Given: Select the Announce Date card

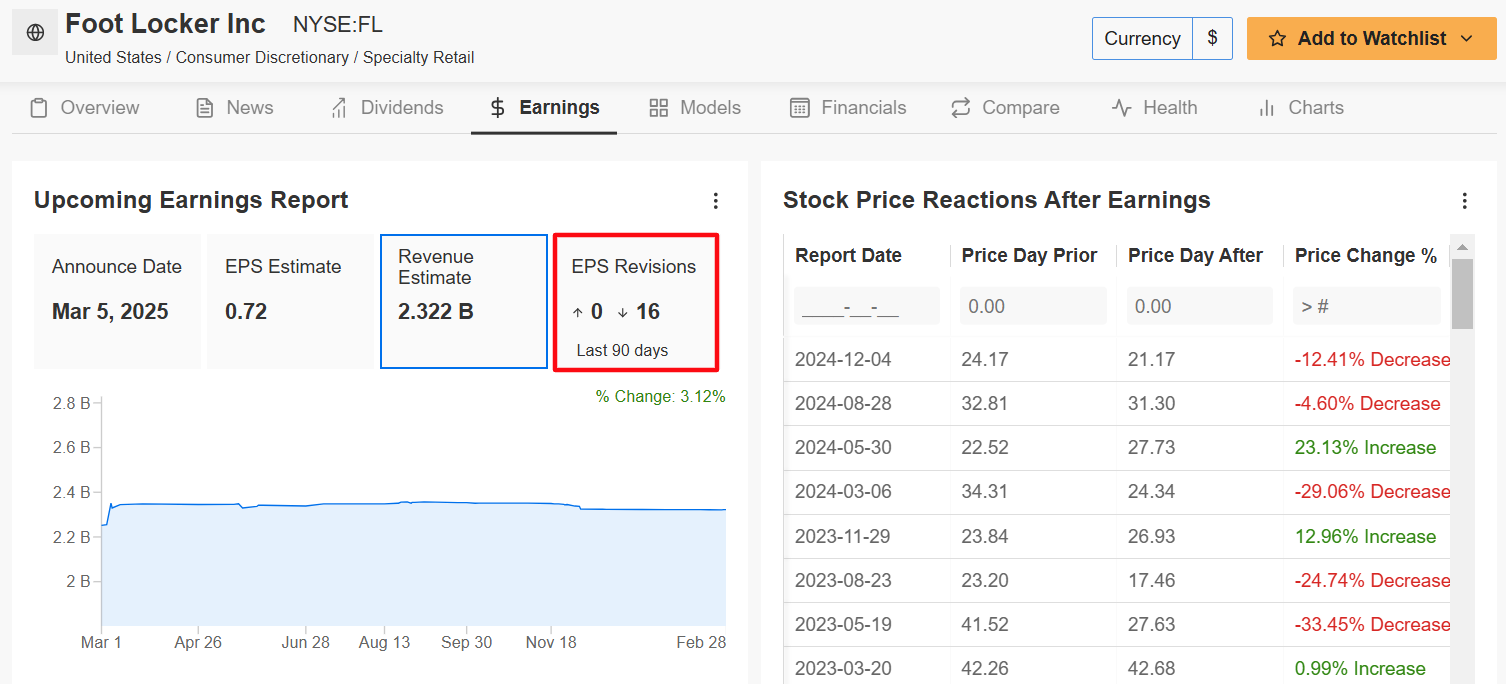Looking at the screenshot, I should click(x=117, y=302).
